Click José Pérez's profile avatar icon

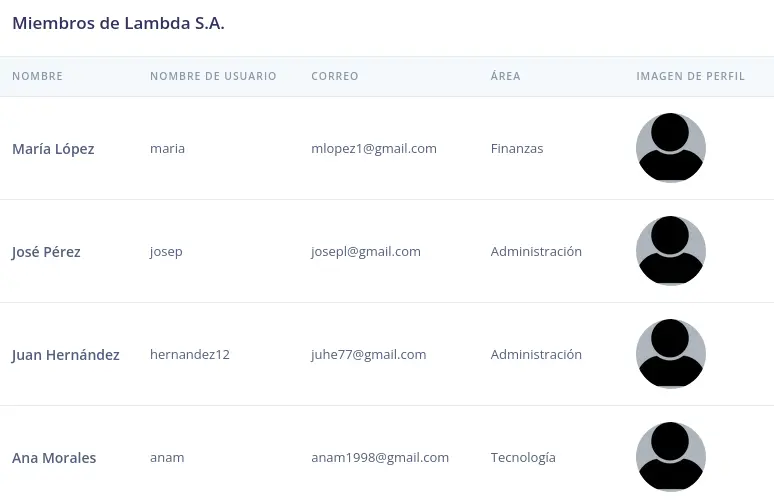click(671, 251)
